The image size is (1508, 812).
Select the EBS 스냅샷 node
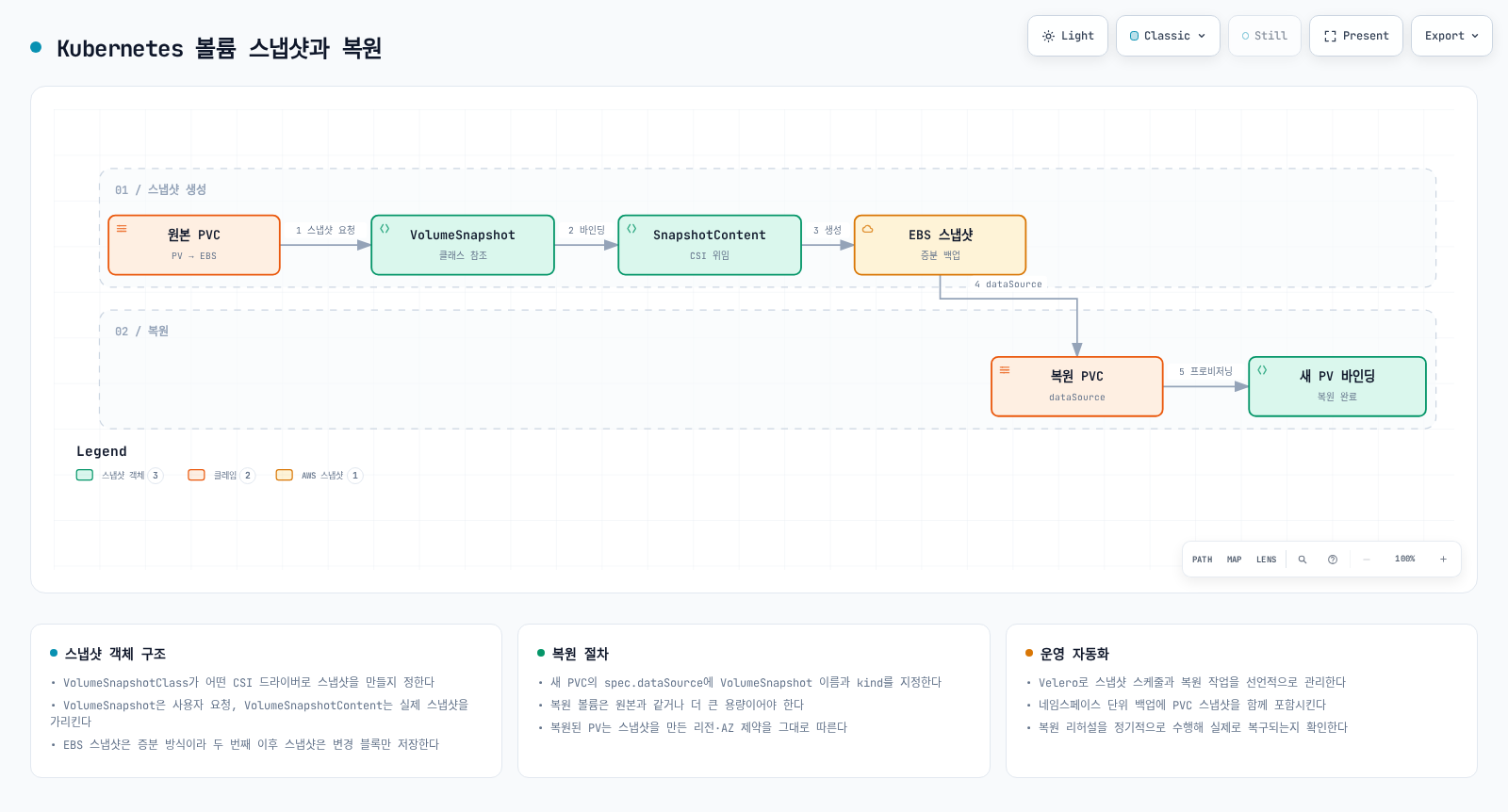coord(940,245)
